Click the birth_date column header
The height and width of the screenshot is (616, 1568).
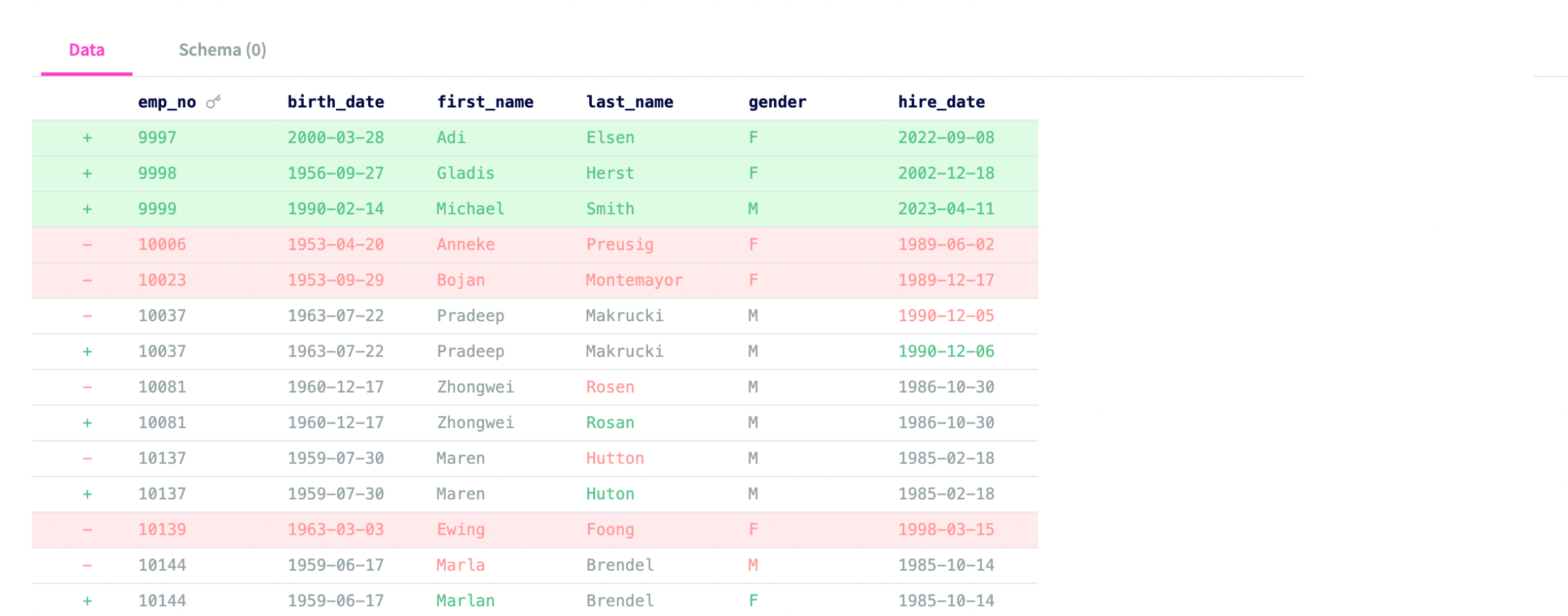tap(335, 102)
